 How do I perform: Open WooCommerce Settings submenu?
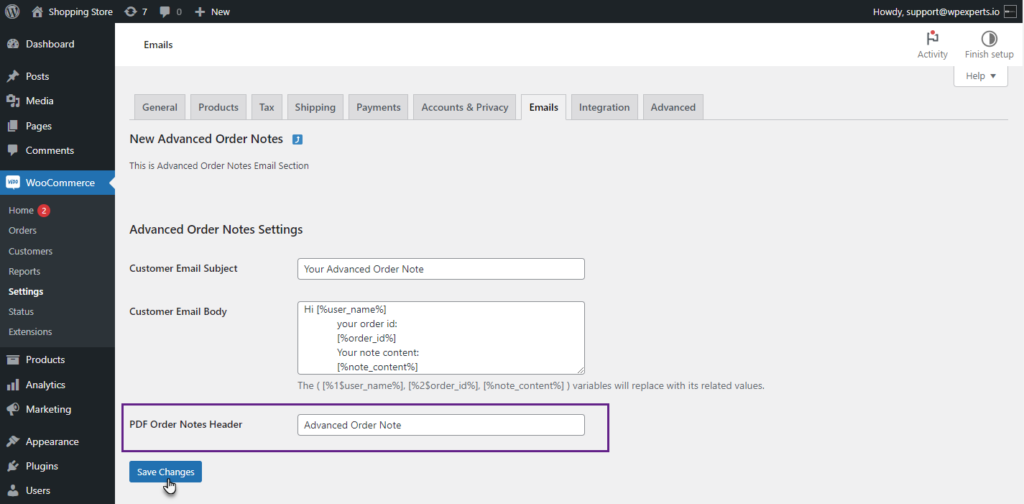point(26,291)
